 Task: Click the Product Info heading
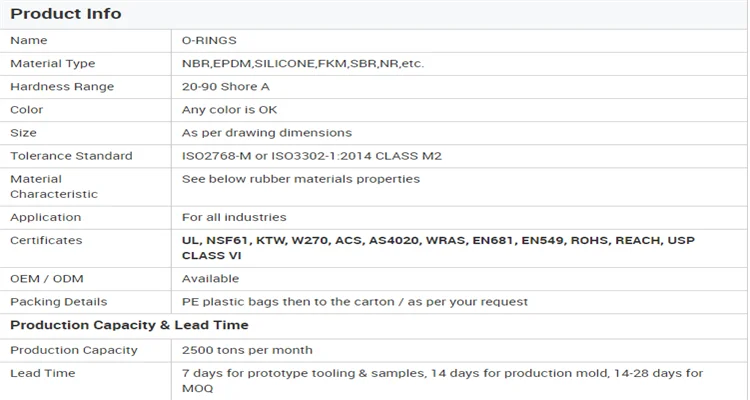[66, 14]
